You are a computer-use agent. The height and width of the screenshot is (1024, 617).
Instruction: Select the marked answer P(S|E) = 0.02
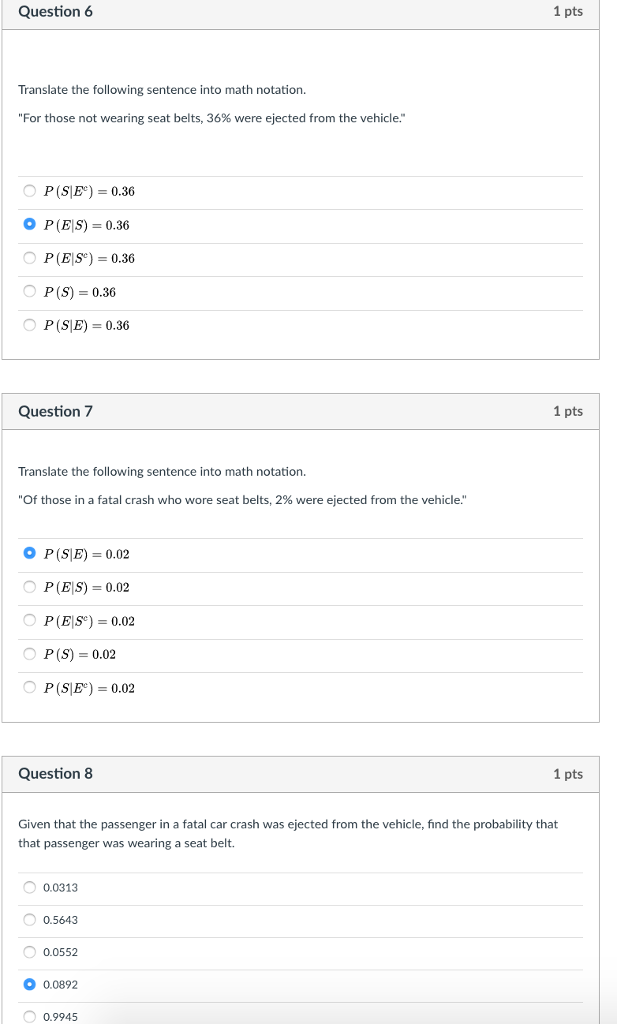[31, 555]
